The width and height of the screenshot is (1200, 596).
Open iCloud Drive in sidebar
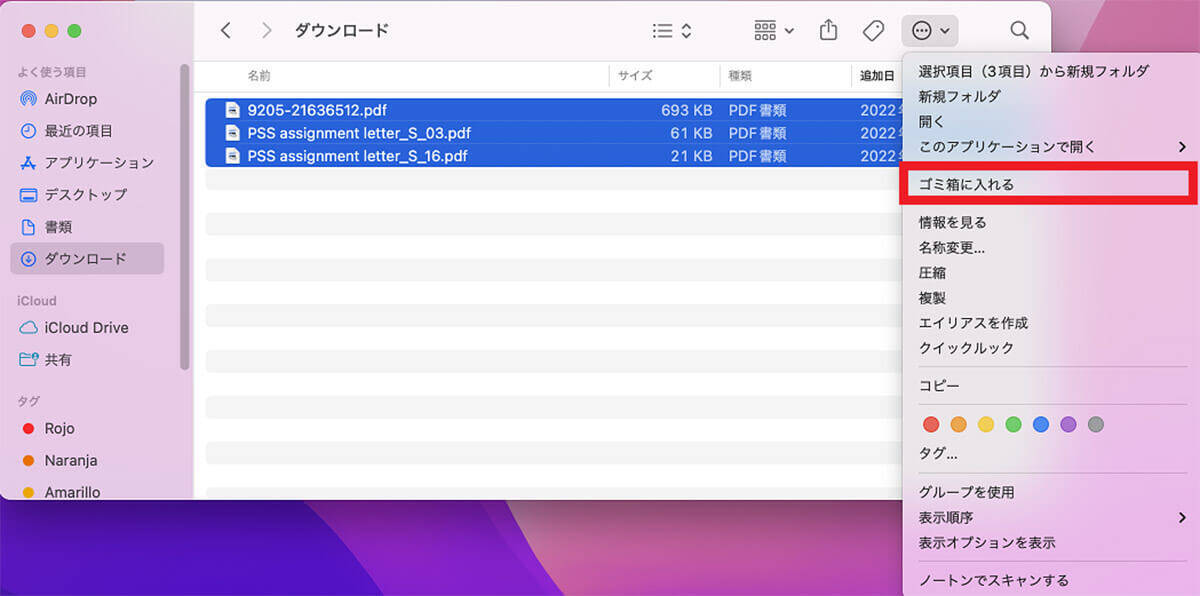click(x=86, y=328)
